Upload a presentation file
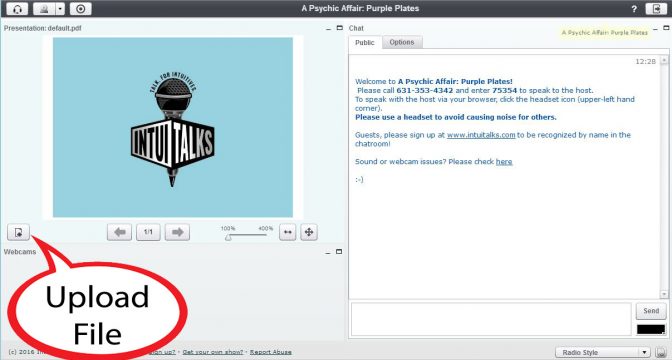This screenshot has width=672, height=360. [x=18, y=232]
